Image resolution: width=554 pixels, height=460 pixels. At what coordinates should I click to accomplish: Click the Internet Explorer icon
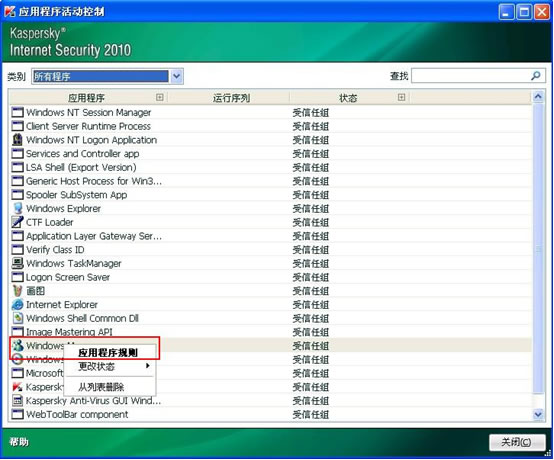[x=17, y=305]
